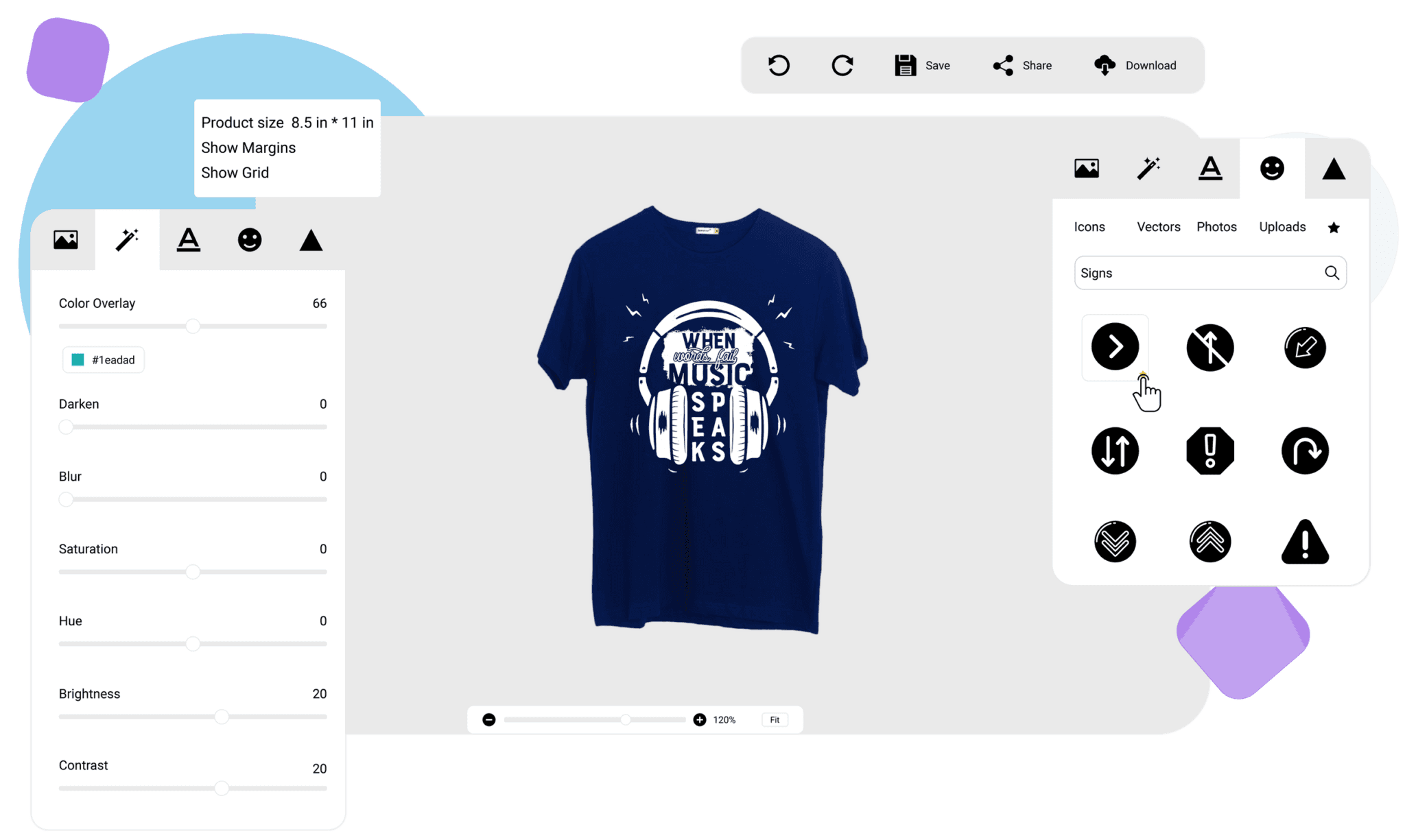Select the Shapes tool tab
Screen dimensions: 1405x840
[1333, 167]
